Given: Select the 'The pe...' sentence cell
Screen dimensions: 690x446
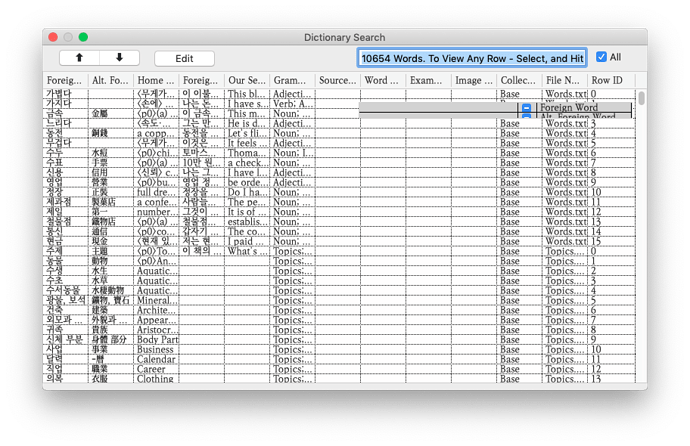Looking at the screenshot, I should [247, 202].
